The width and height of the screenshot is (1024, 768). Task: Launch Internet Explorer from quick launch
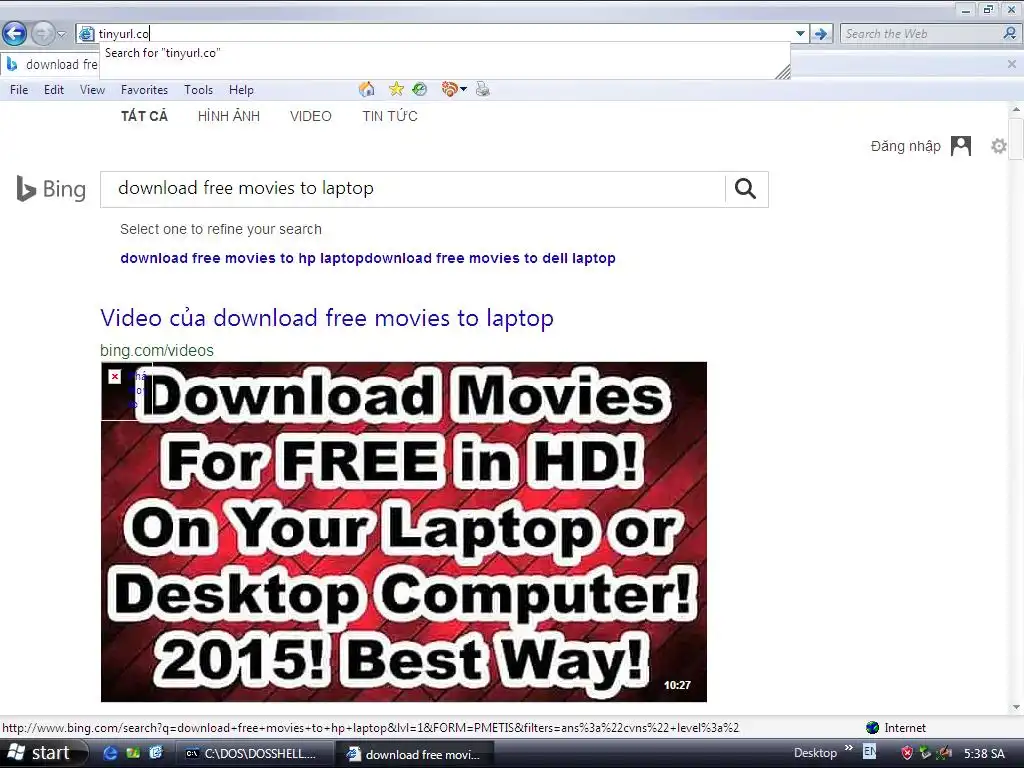(x=111, y=754)
